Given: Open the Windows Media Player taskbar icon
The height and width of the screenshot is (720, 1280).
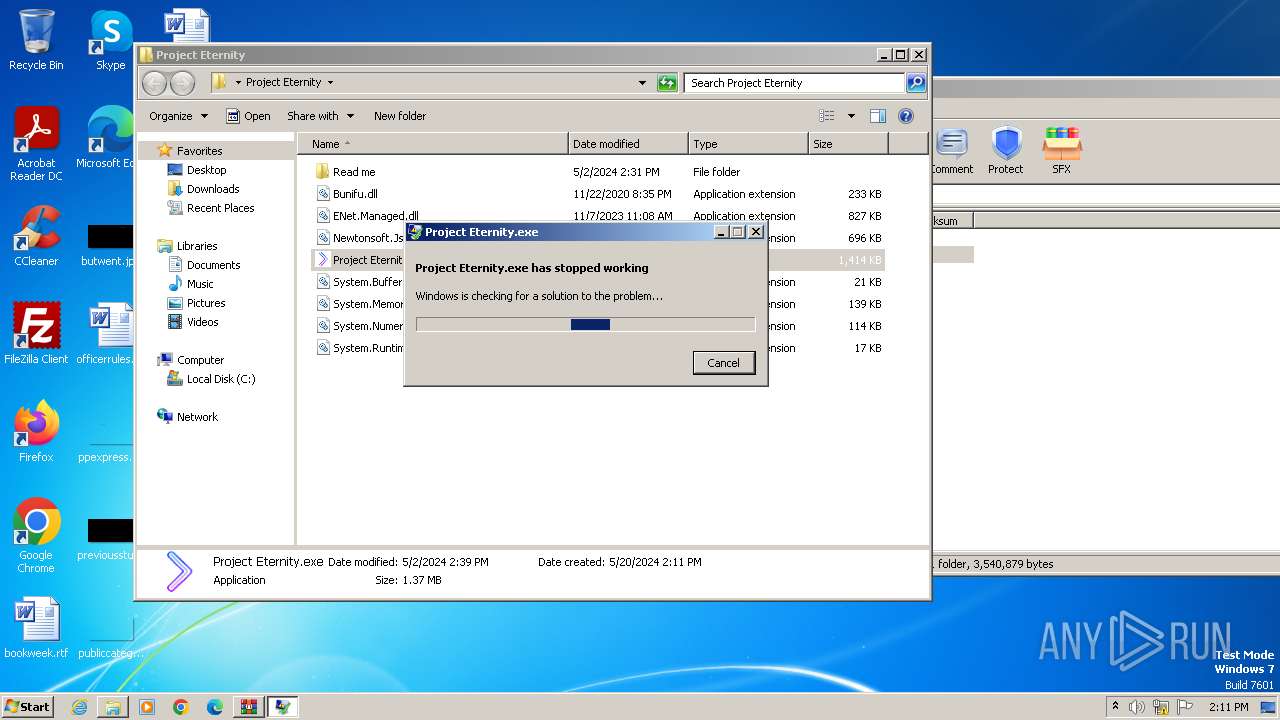Looking at the screenshot, I should coord(147,707).
